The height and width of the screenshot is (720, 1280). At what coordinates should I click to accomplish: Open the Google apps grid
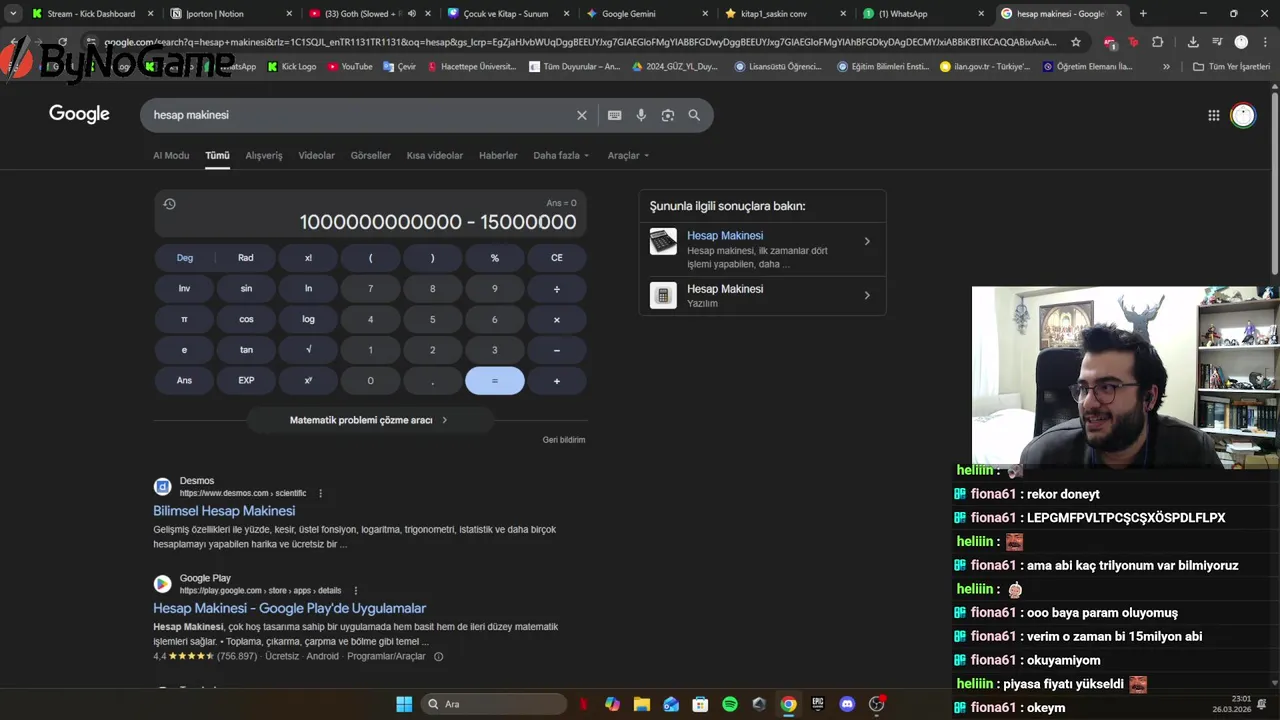point(1213,115)
